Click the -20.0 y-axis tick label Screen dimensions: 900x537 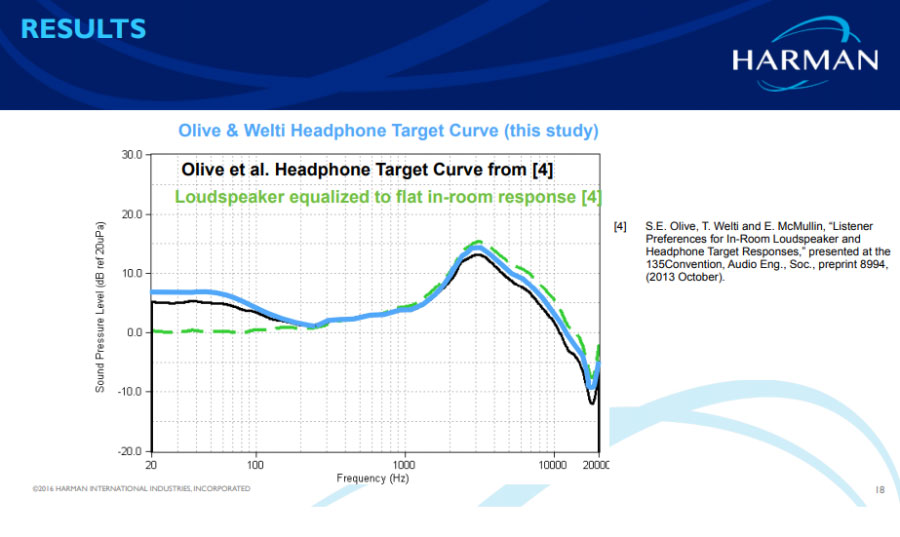pyautogui.click(x=130, y=451)
